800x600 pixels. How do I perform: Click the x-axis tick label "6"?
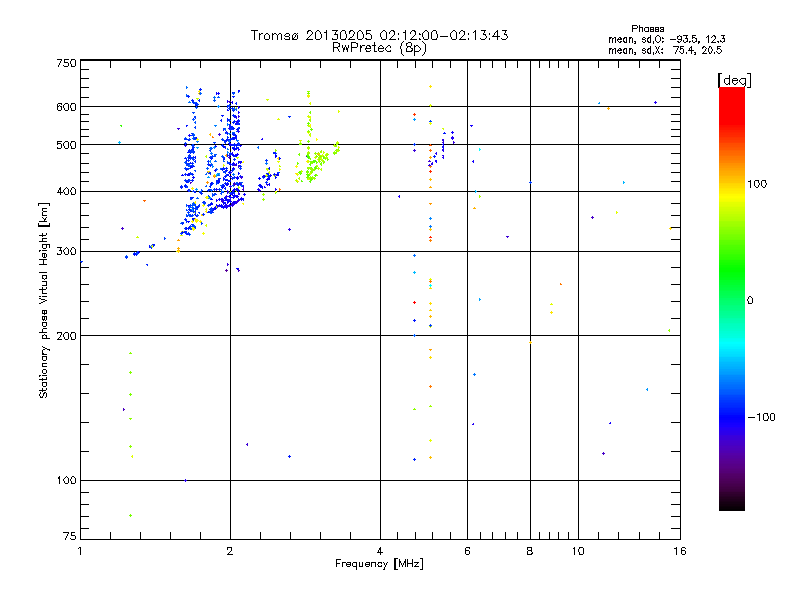(467, 551)
